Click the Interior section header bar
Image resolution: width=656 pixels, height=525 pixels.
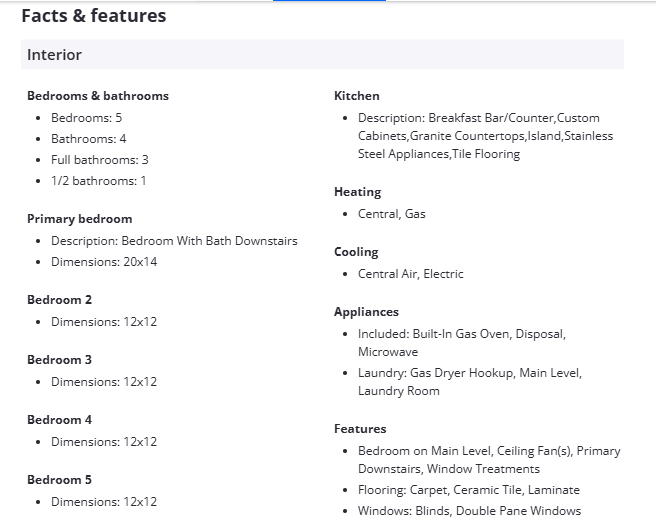pyautogui.click(x=322, y=55)
